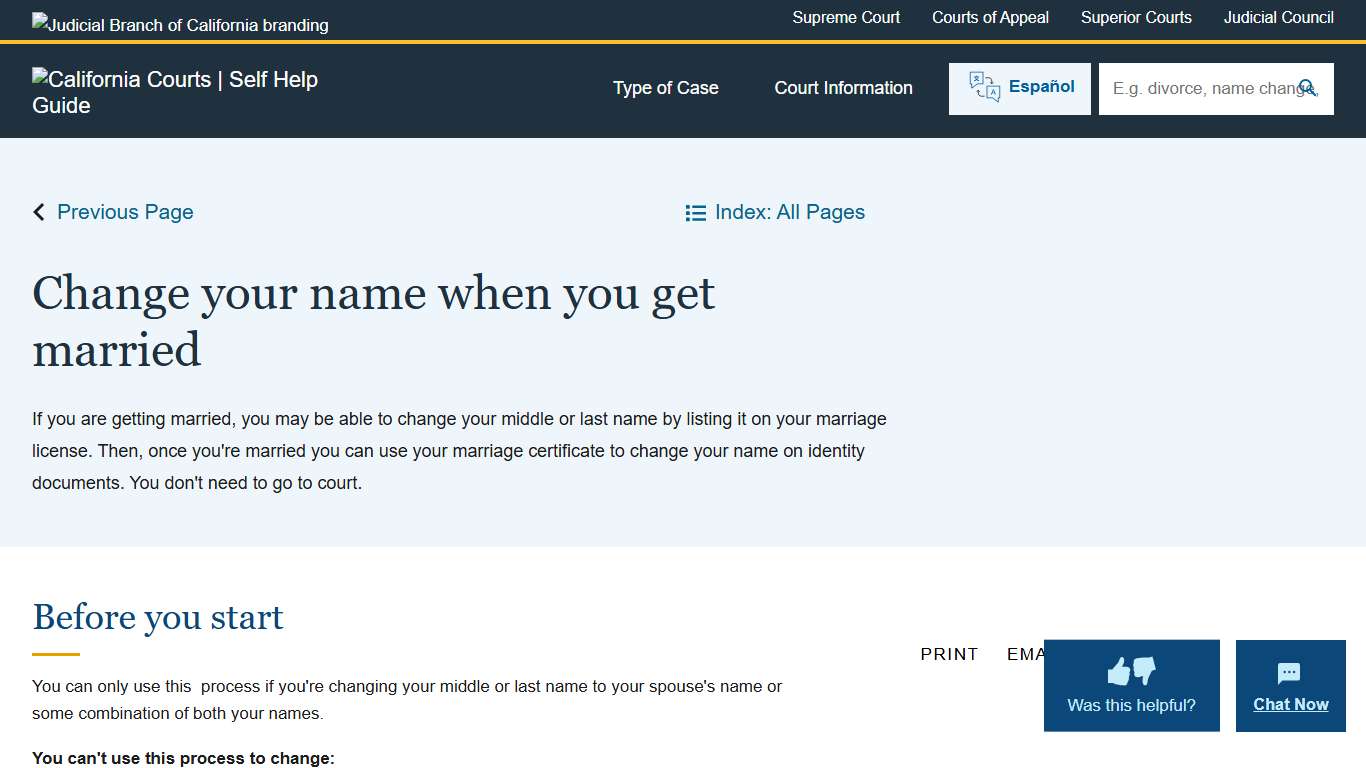Click the search magnifier icon

tap(1310, 88)
